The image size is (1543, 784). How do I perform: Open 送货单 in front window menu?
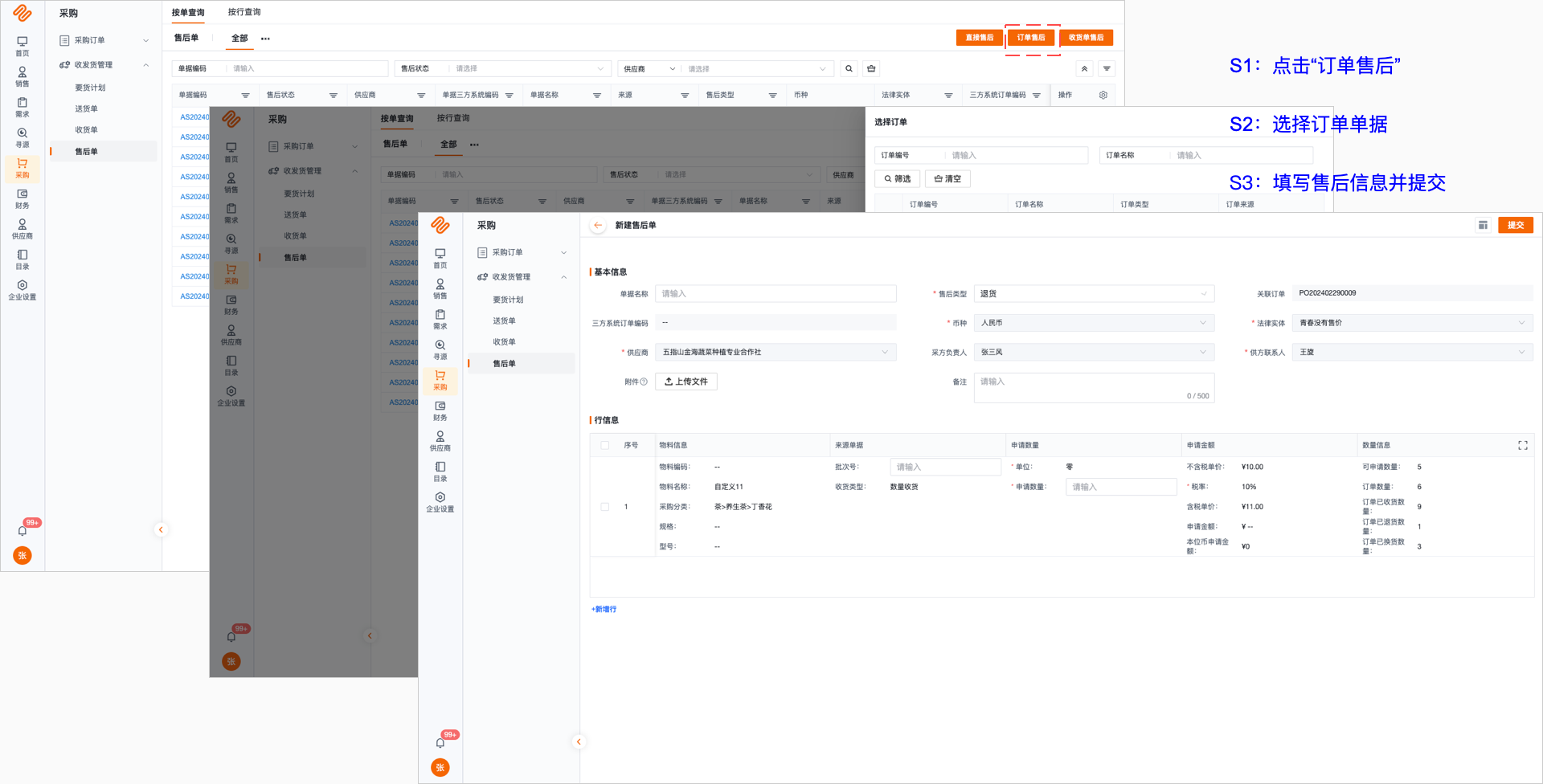pyautogui.click(x=504, y=321)
